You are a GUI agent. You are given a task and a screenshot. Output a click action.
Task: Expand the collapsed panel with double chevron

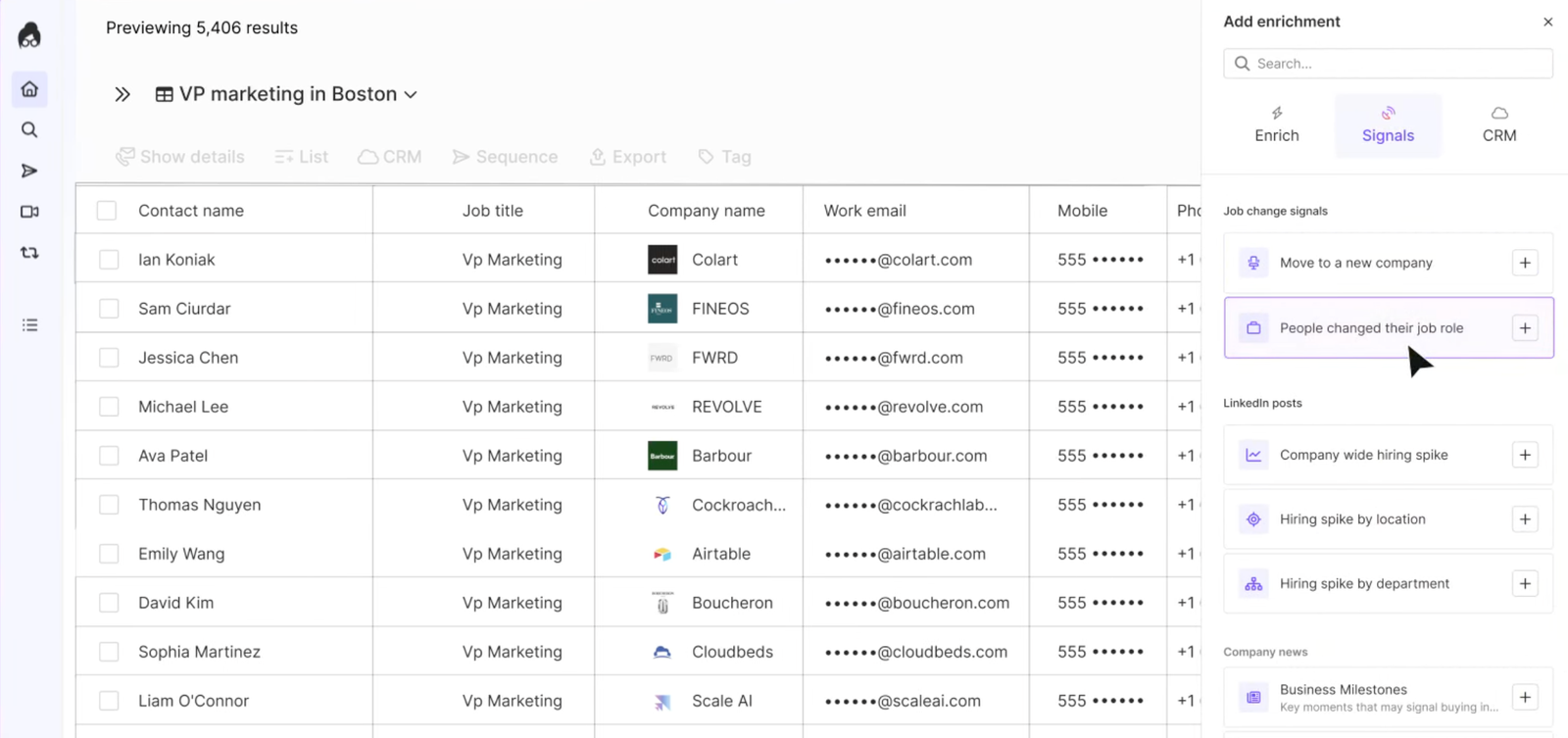pos(122,94)
